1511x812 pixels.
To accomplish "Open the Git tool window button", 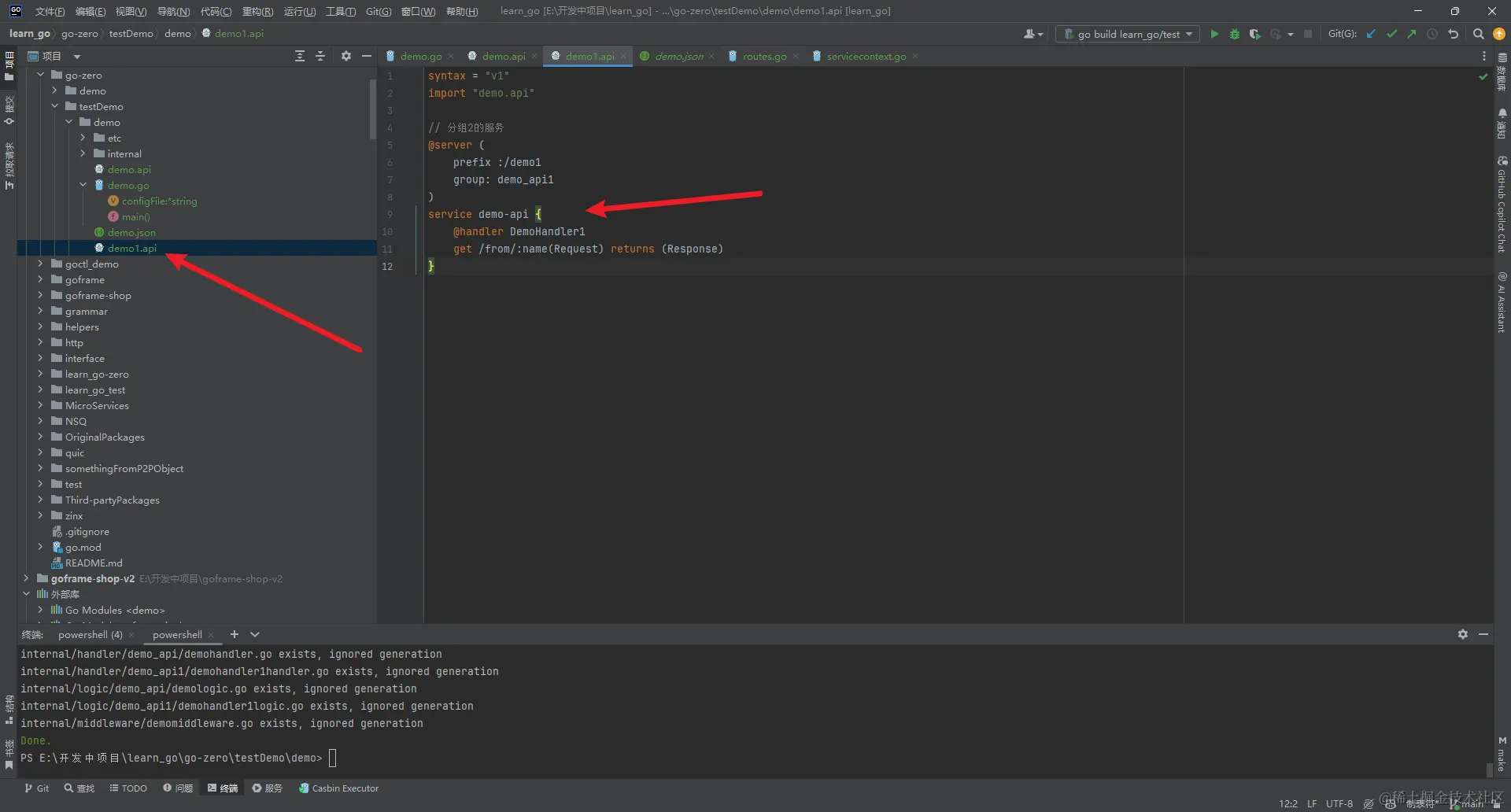I will (x=36, y=788).
